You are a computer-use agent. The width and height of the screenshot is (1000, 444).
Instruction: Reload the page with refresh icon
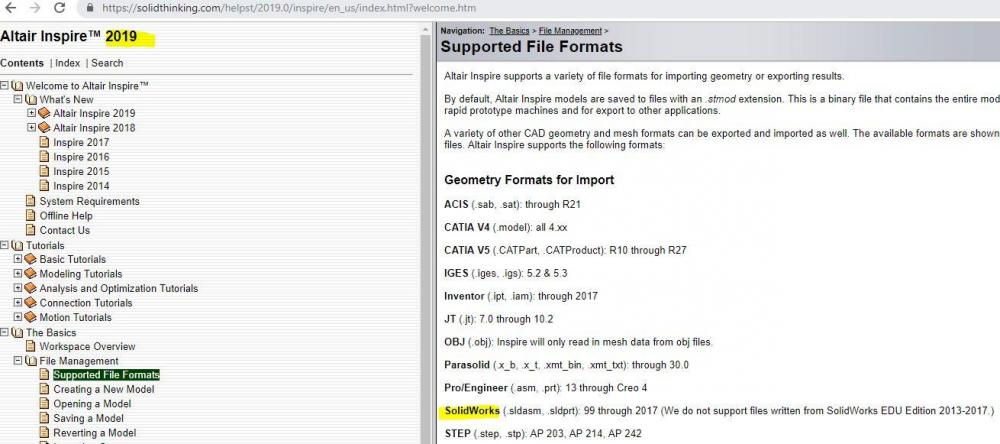59,8
